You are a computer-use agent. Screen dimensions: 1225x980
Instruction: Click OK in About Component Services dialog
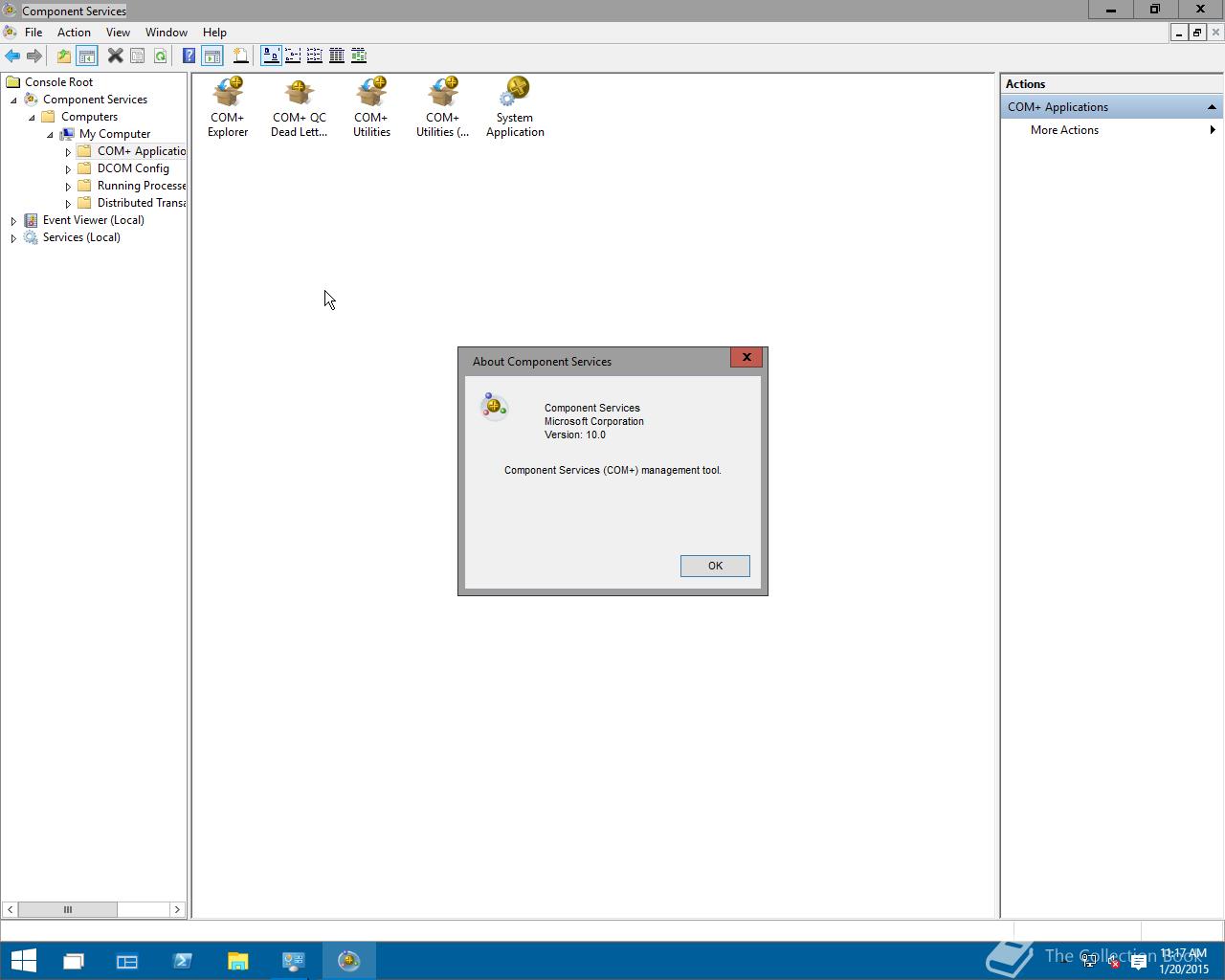tap(715, 566)
